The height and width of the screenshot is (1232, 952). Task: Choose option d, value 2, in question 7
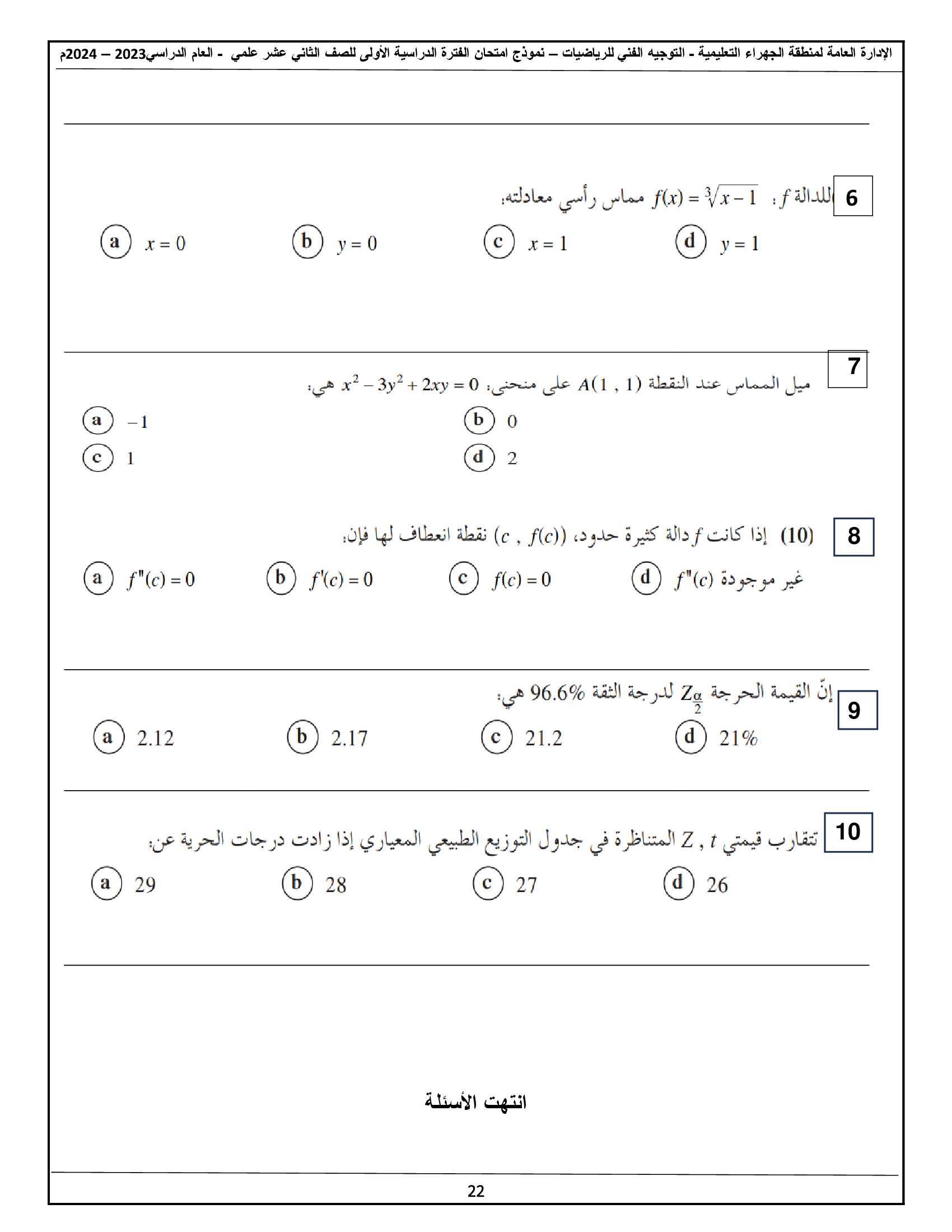[x=479, y=458]
